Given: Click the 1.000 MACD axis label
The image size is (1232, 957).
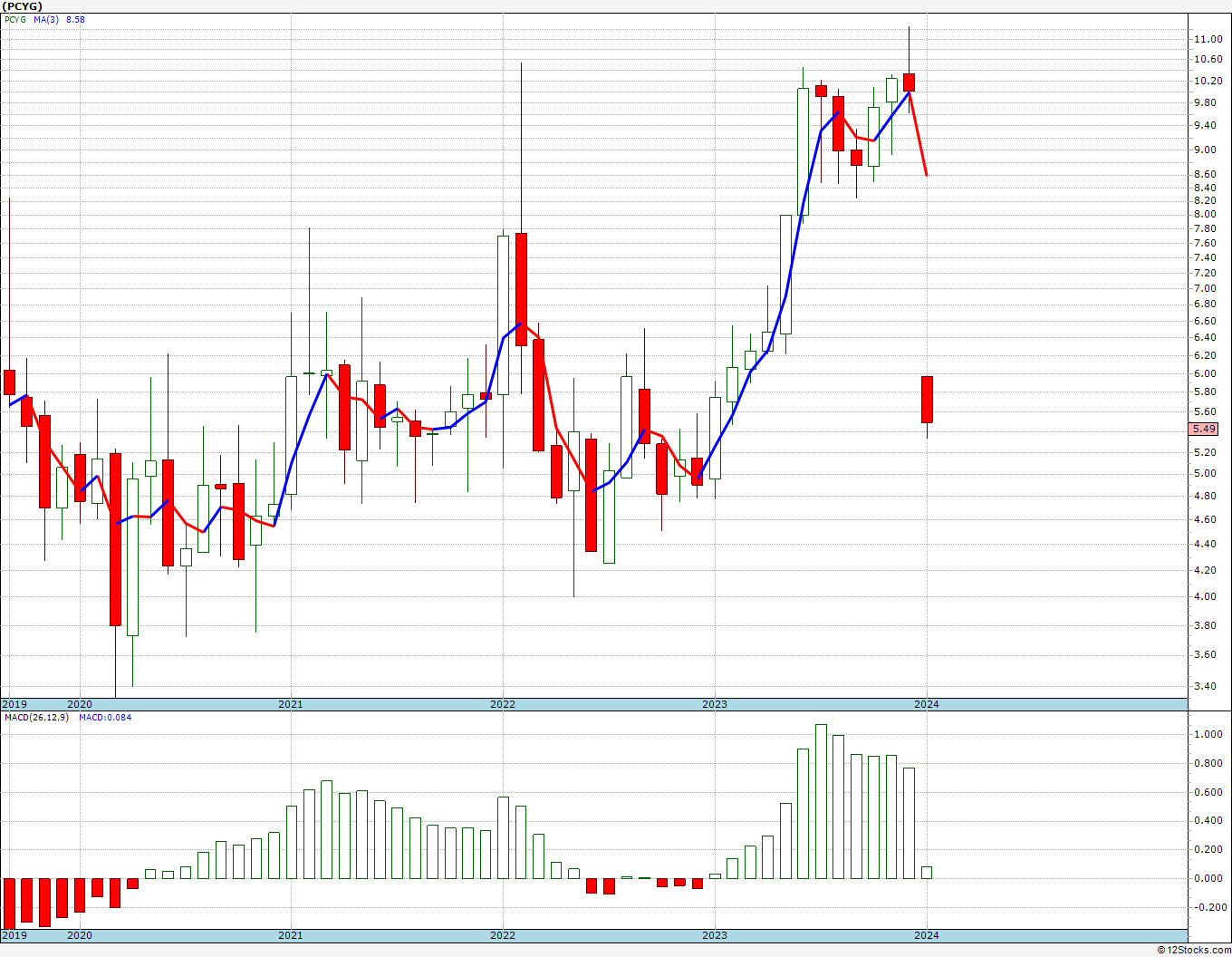Looking at the screenshot, I should (1208, 735).
